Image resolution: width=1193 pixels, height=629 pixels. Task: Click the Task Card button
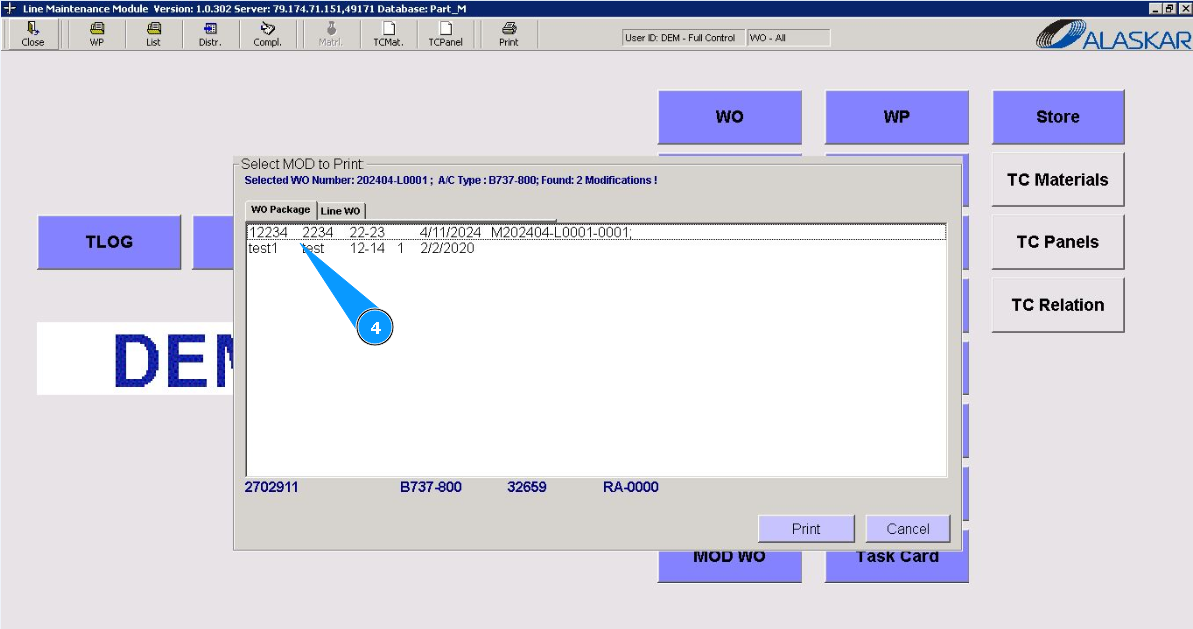[897, 565]
